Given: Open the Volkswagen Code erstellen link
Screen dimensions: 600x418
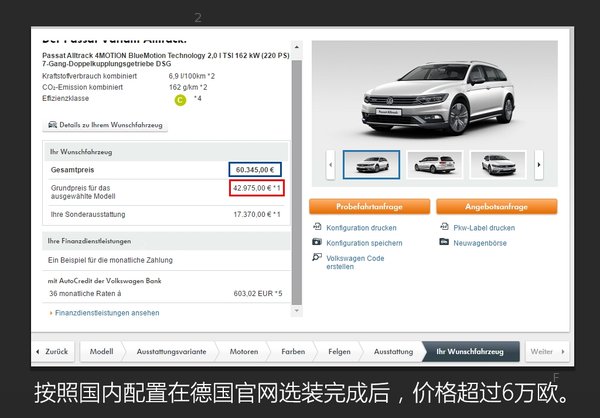Looking at the screenshot, I should click(x=355, y=263).
